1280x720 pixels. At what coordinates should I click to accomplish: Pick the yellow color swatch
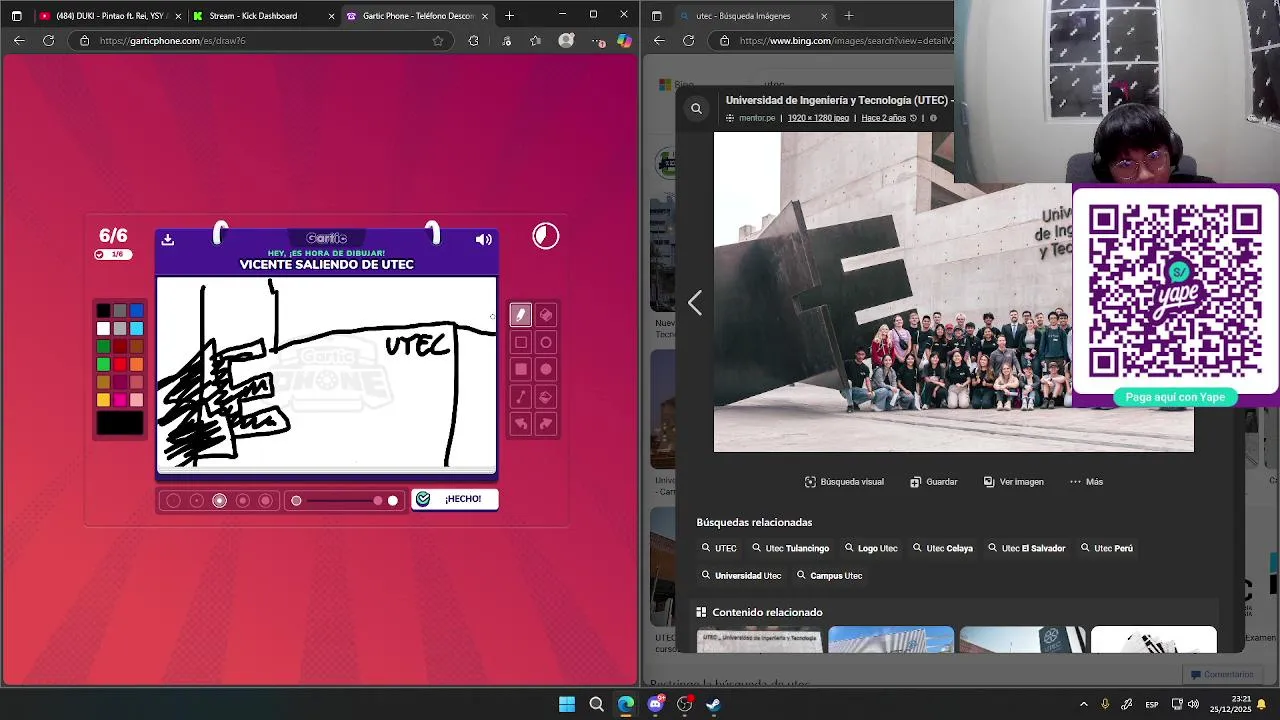[103, 400]
